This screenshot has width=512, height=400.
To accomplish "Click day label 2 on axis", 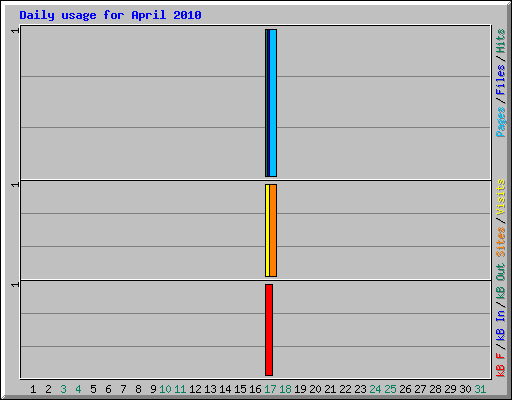I will click(48, 389).
